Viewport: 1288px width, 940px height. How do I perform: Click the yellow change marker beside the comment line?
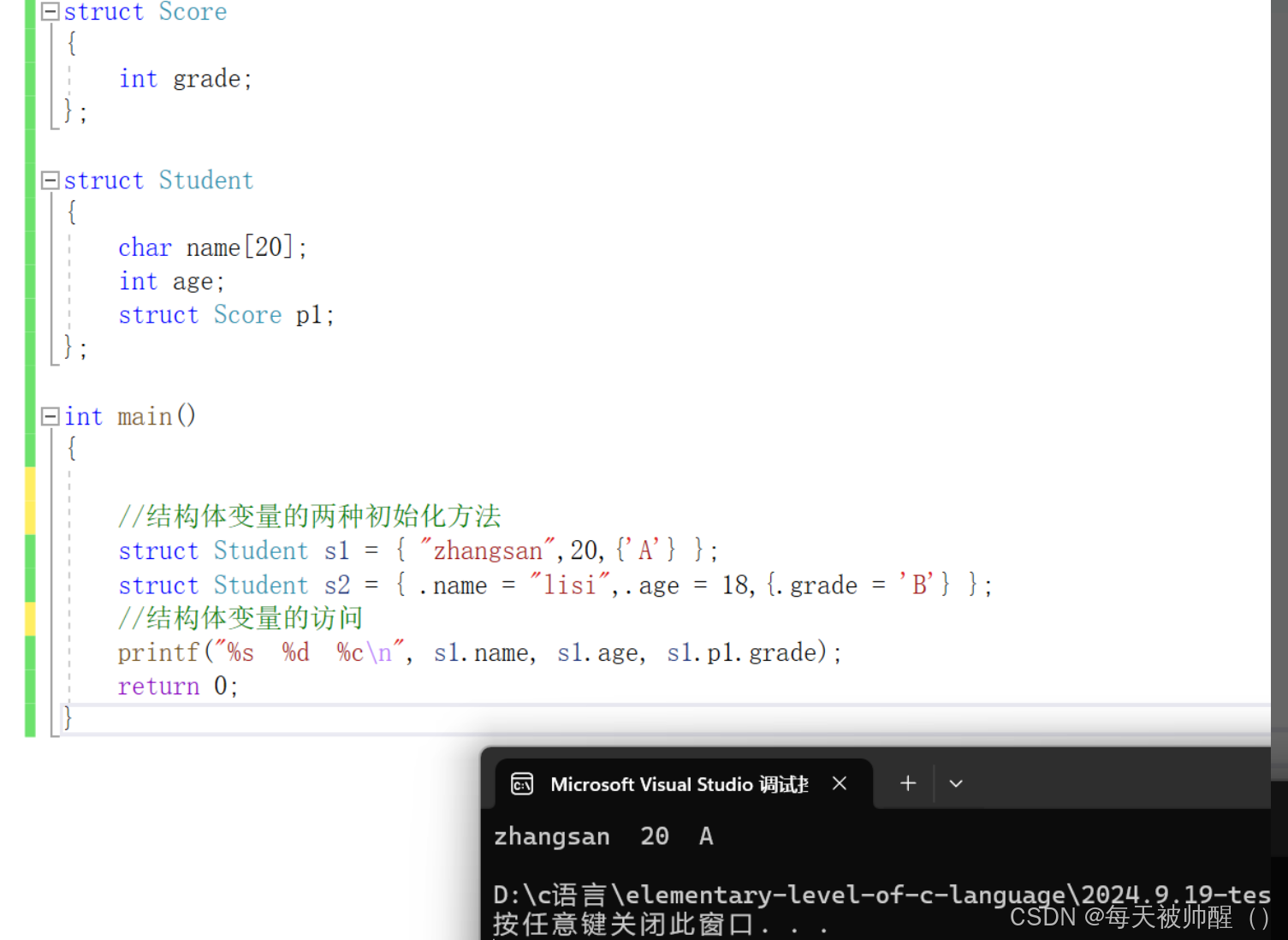point(30,515)
